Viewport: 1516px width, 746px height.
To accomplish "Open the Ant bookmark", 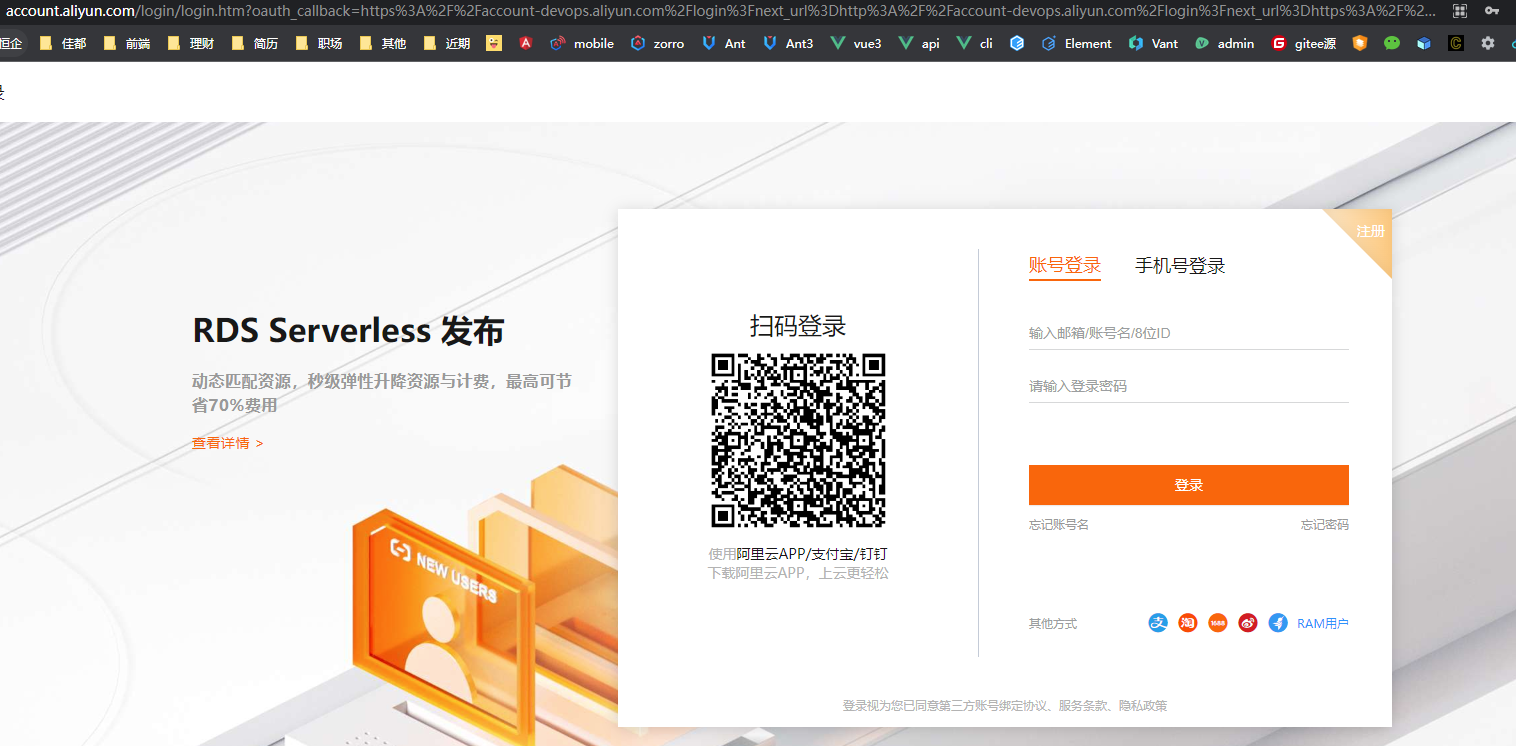I will (724, 43).
